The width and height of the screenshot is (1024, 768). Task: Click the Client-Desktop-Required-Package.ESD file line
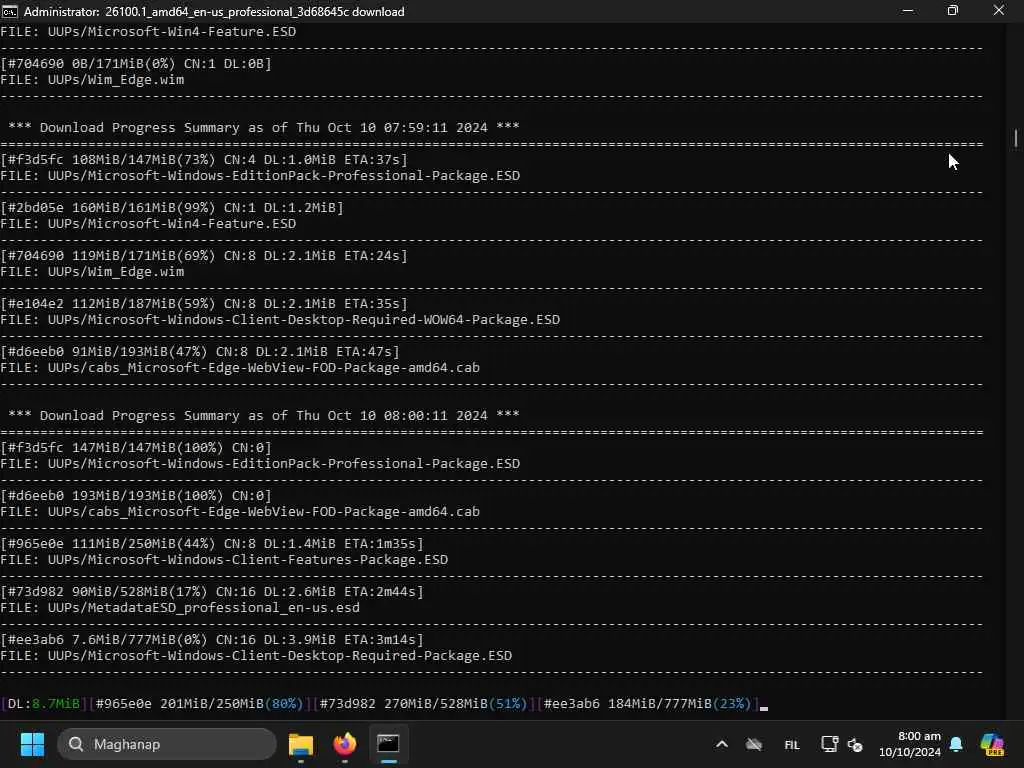click(x=256, y=656)
